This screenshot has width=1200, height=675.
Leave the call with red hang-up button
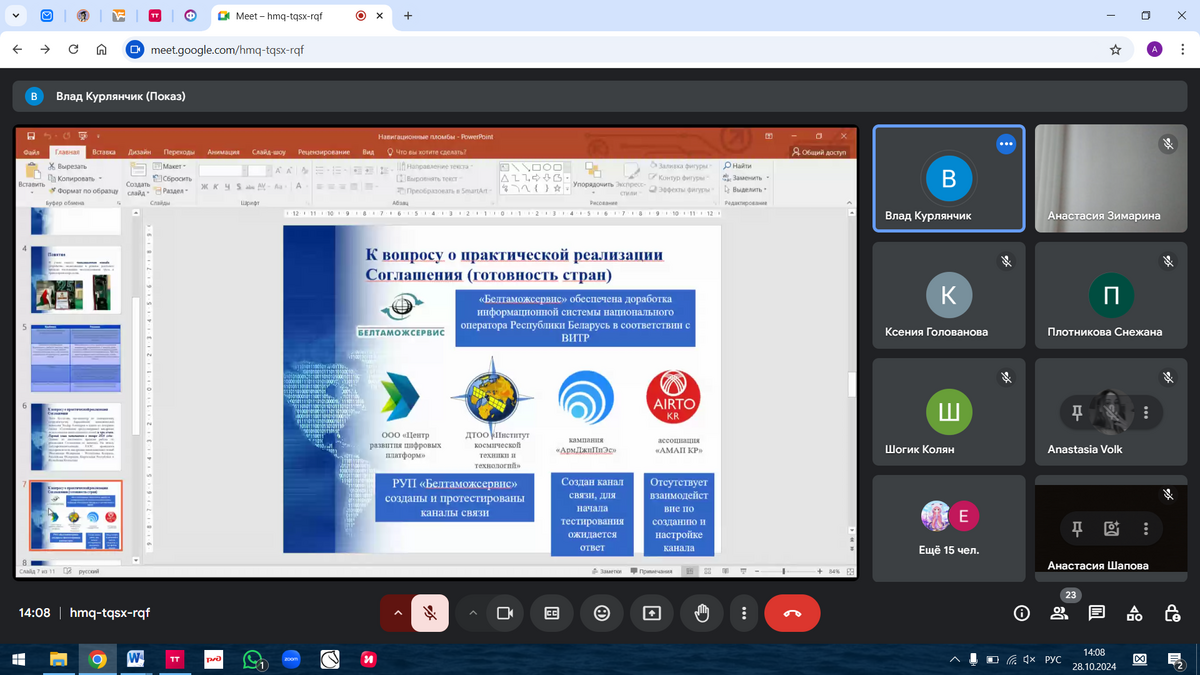(x=792, y=613)
